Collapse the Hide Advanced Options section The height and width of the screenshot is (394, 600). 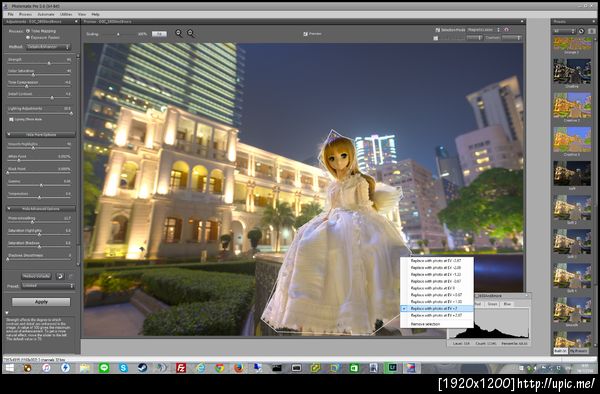click(41, 209)
